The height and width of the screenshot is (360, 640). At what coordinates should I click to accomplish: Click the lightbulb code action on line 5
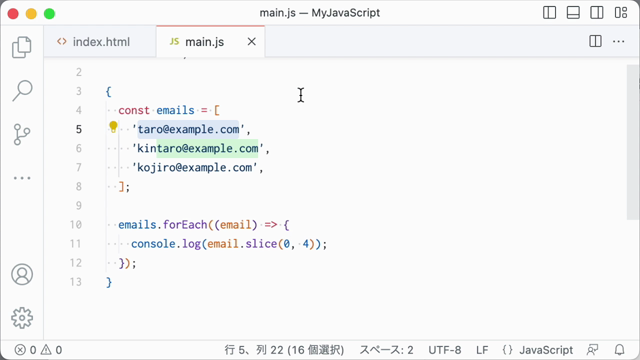pos(113,127)
